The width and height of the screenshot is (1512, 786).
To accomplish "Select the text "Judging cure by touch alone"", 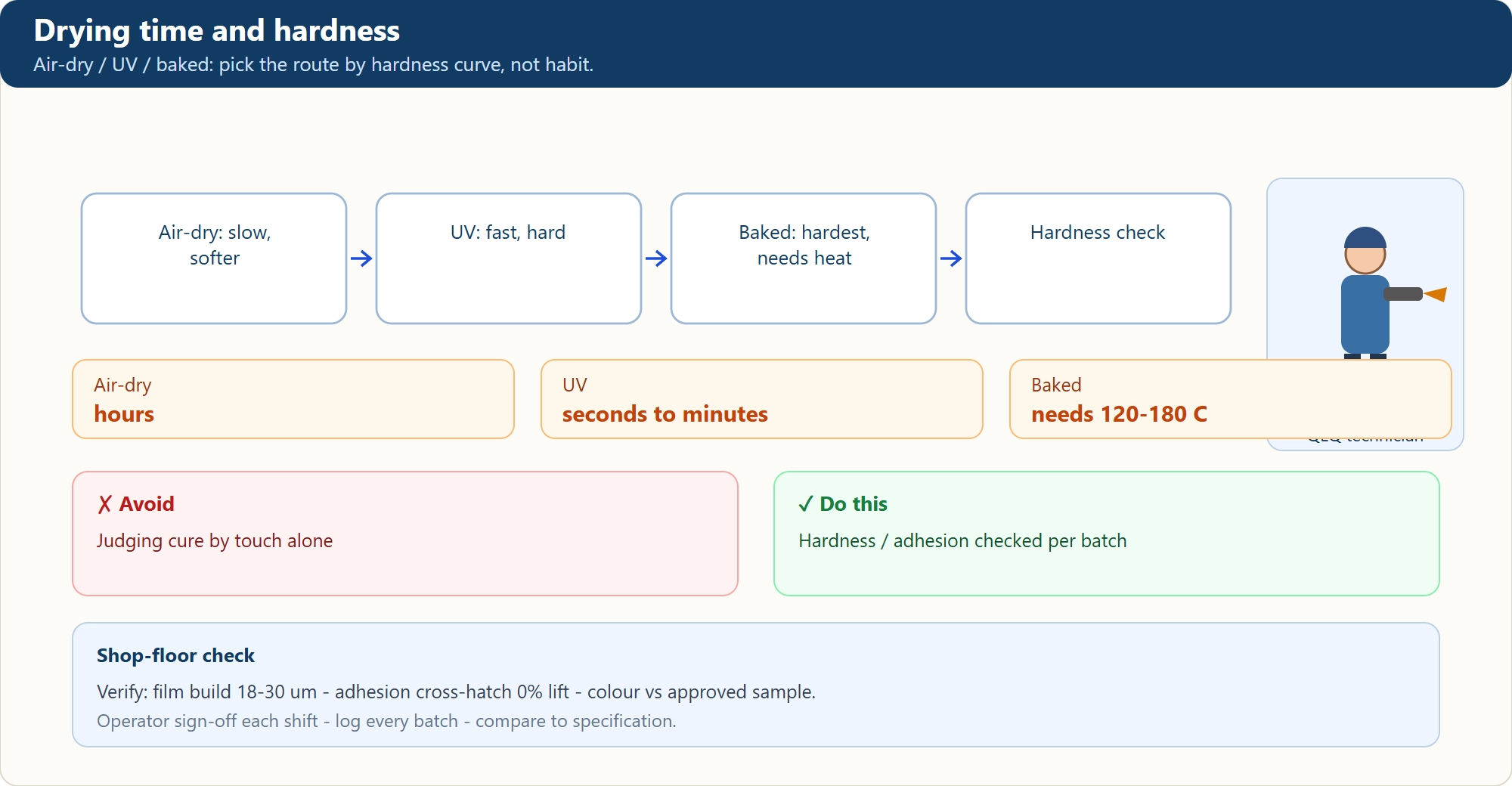I will tap(215, 541).
